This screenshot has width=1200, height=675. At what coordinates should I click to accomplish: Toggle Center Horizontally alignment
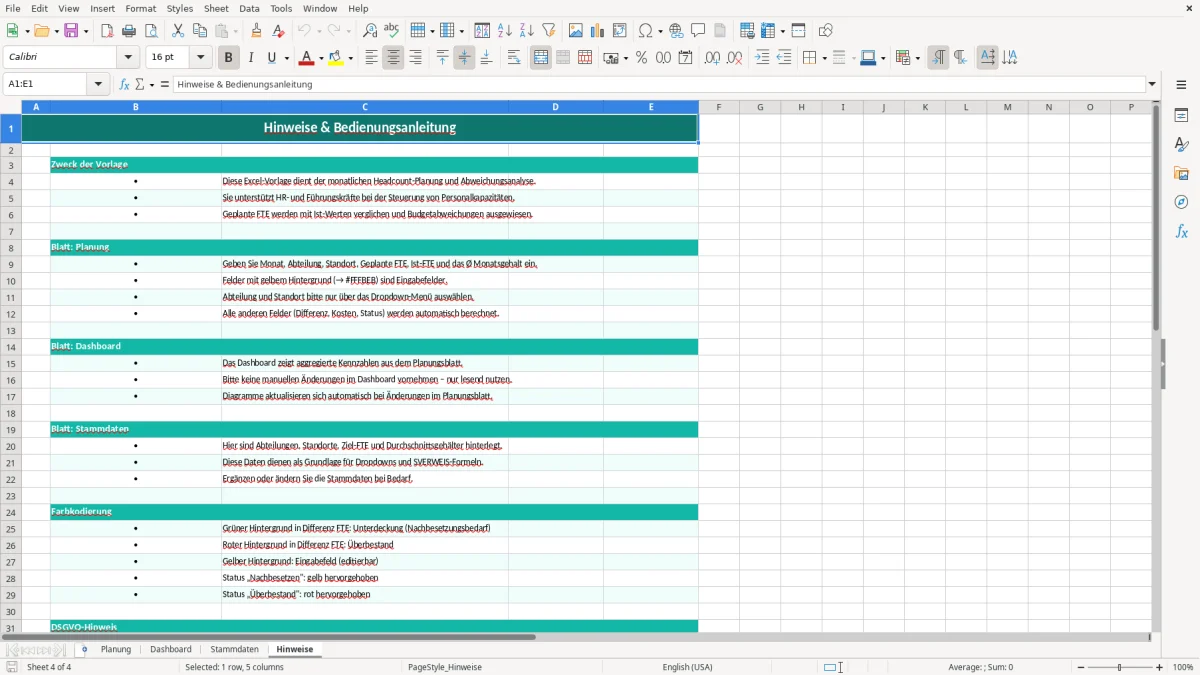click(393, 58)
